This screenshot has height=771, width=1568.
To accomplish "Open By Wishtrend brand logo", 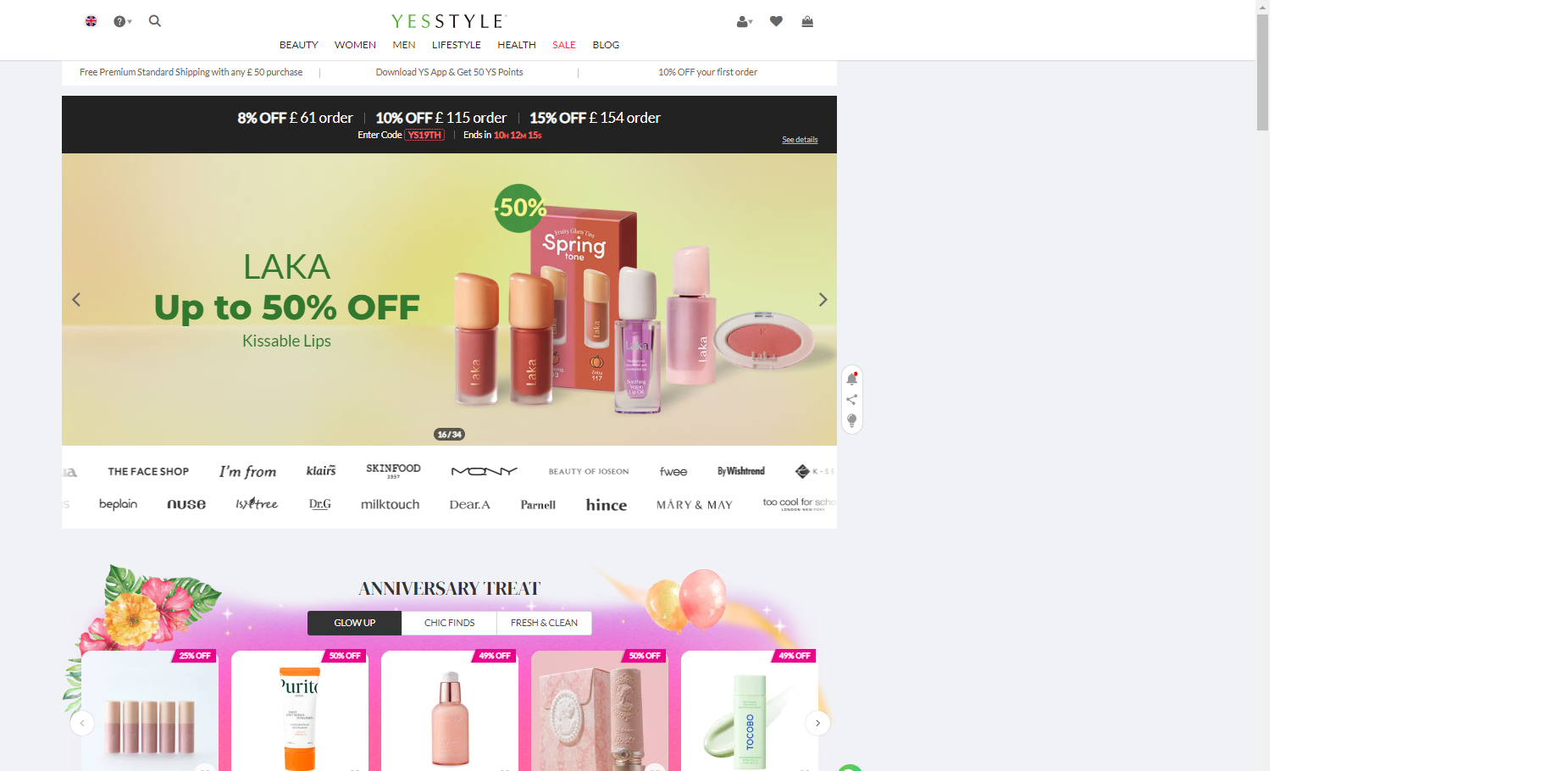I will (x=741, y=471).
